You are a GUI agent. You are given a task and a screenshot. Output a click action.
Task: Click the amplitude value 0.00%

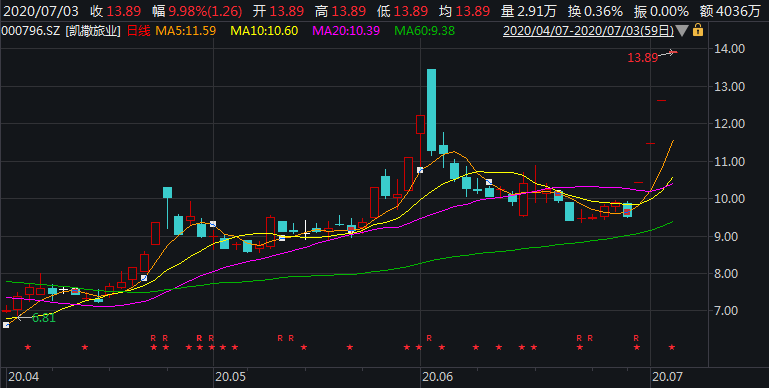(669, 11)
